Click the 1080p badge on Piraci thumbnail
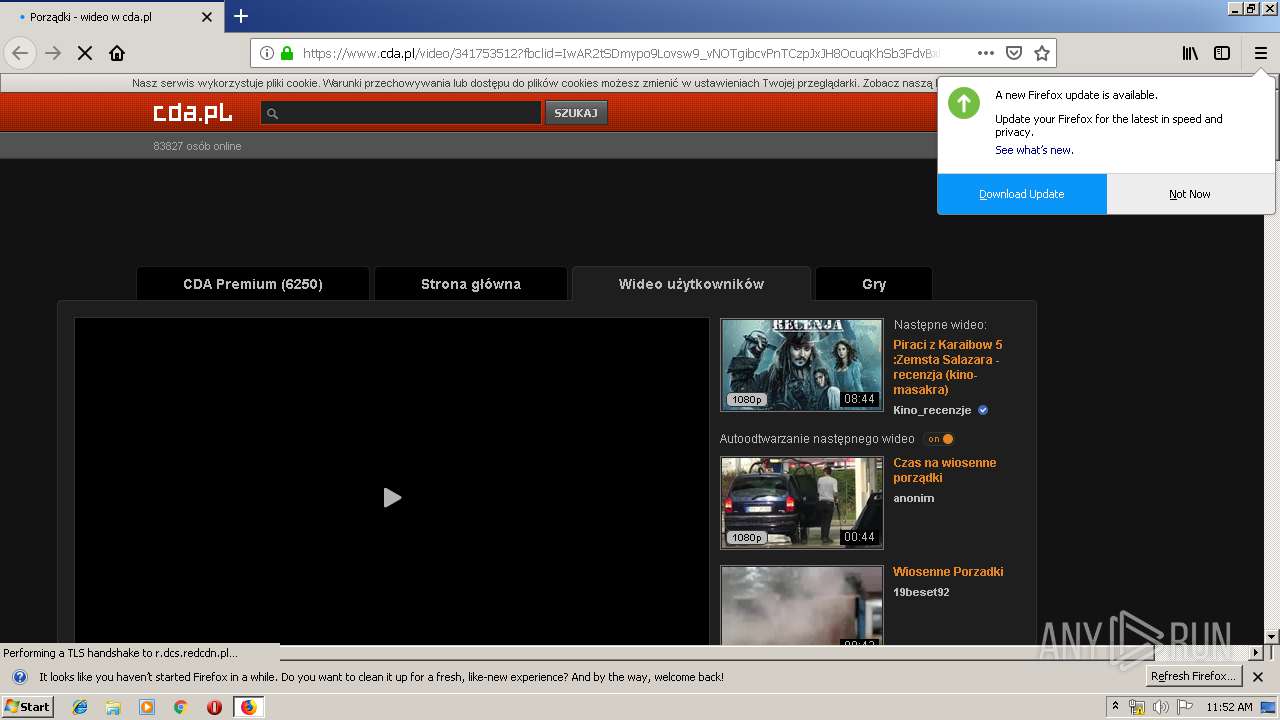The height and width of the screenshot is (720, 1280). click(x=746, y=399)
